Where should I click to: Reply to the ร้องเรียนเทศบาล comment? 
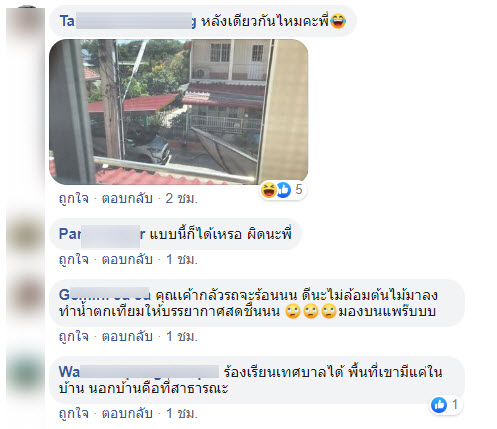[x=127, y=414]
